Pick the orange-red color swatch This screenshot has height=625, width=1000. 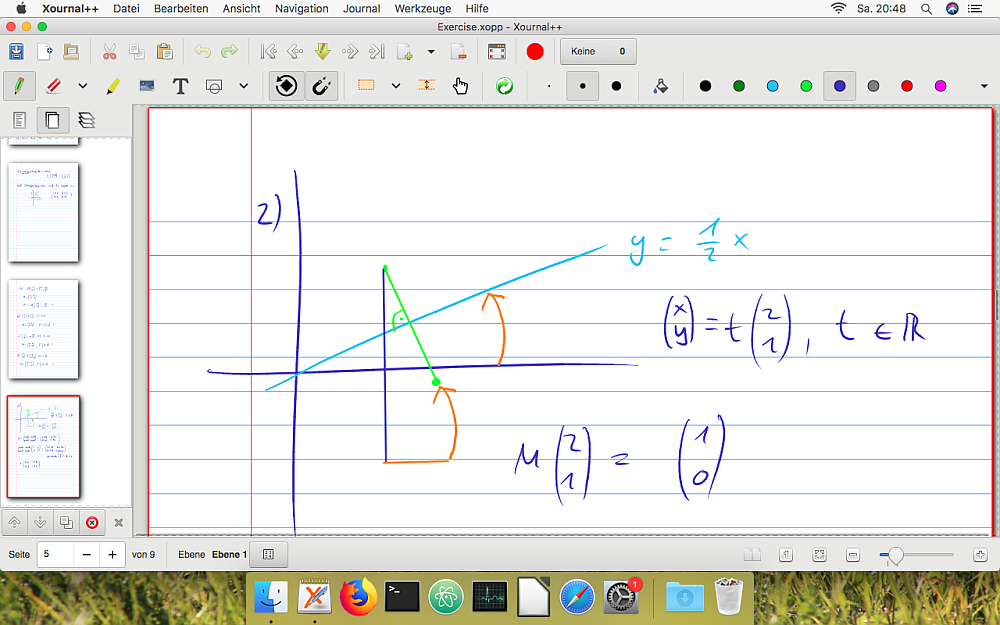tap(907, 86)
